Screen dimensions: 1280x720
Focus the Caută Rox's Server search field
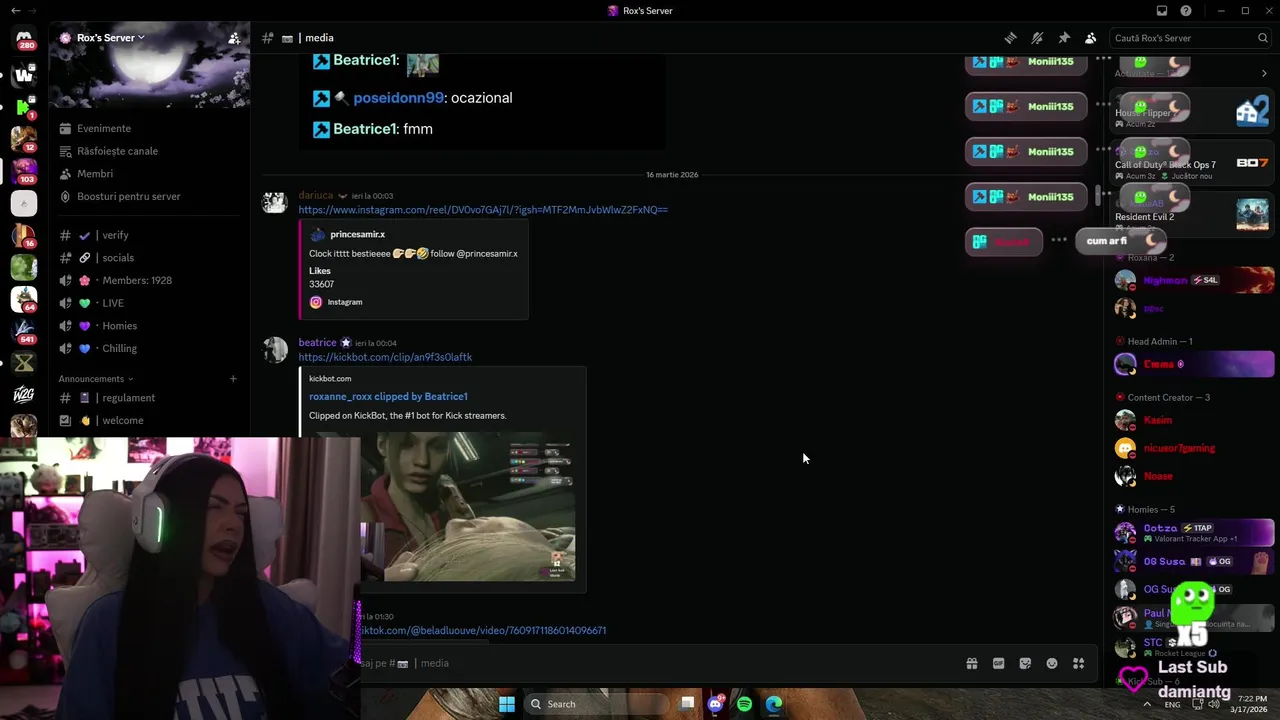(1190, 38)
